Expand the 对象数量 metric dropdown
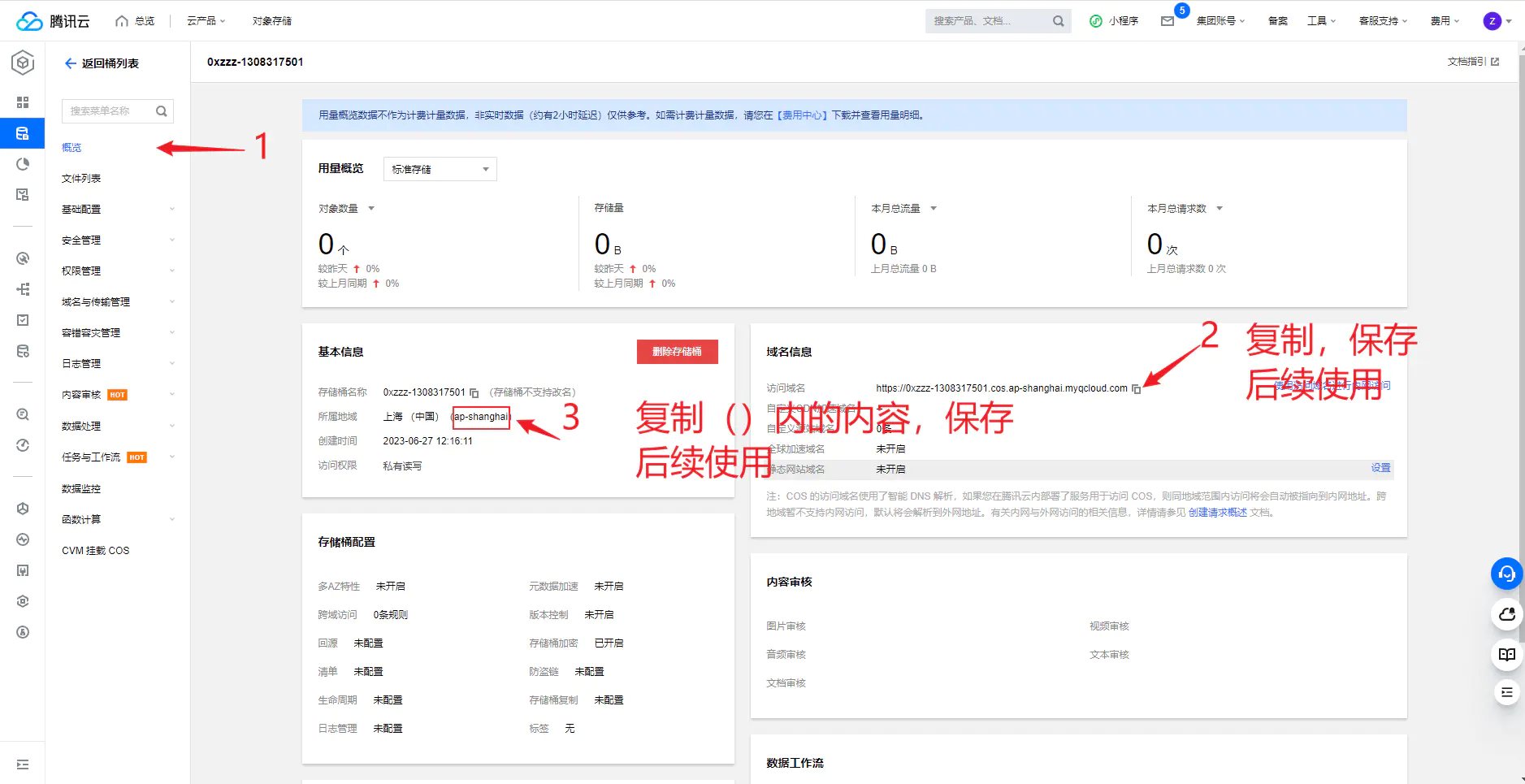Viewport: 1525px width, 784px height. 371,209
